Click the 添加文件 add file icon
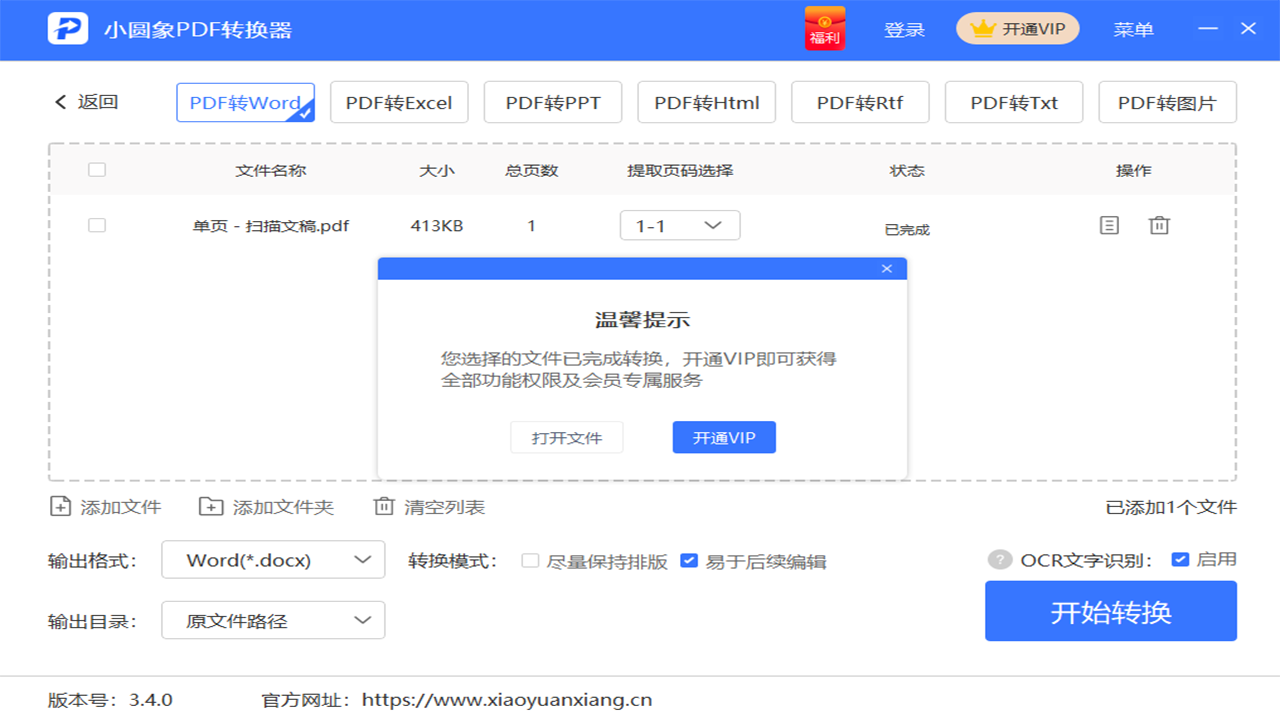Viewport: 1280px width, 720px height. pyautogui.click(x=59, y=507)
